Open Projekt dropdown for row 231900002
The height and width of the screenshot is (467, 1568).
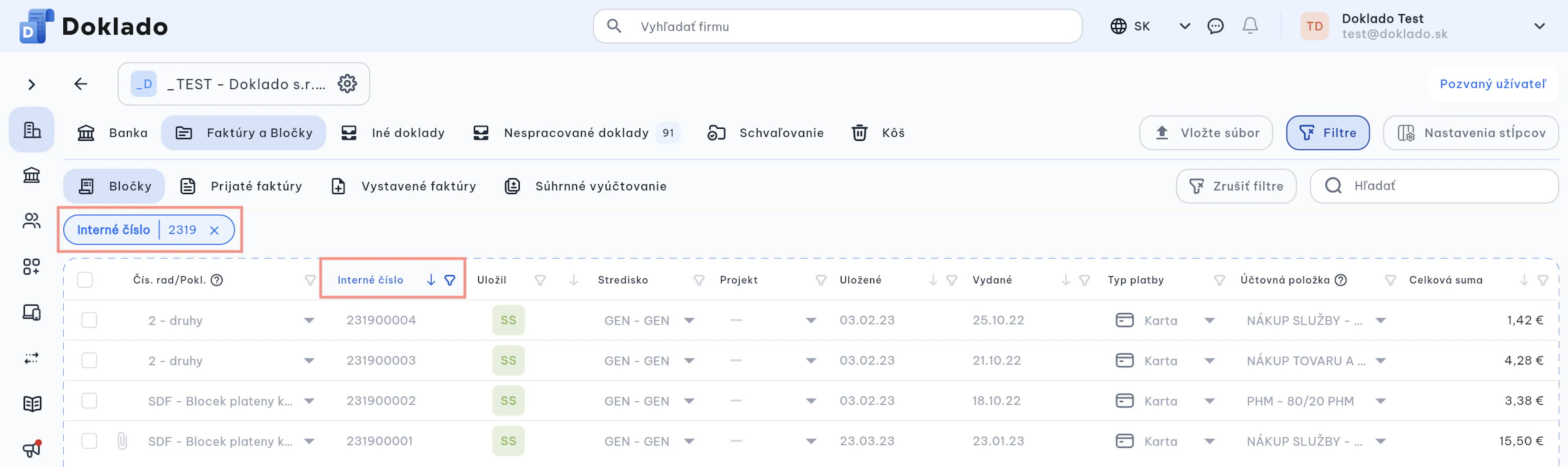(811, 400)
